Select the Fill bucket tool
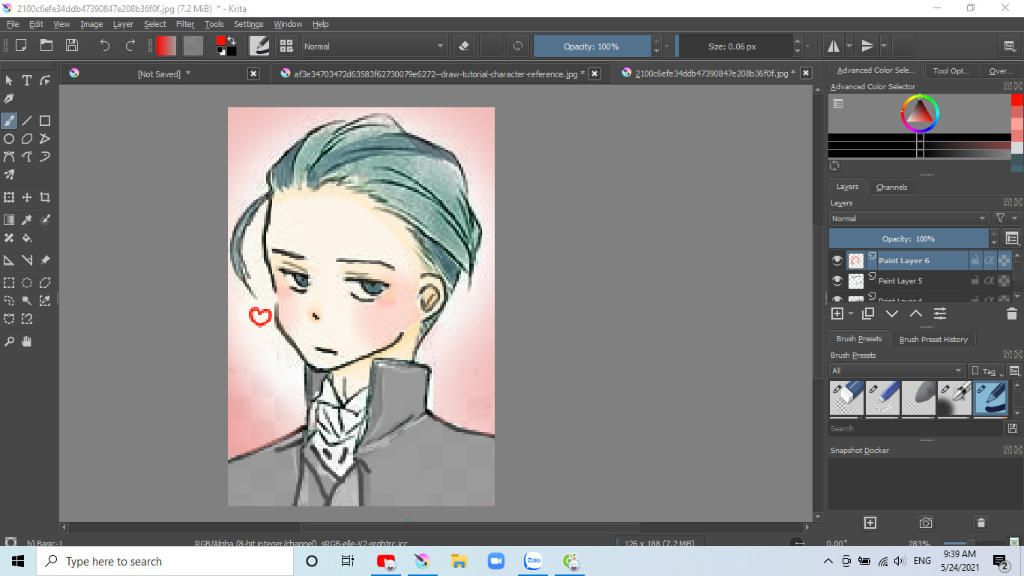Viewport: 1024px width, 576px height. (x=27, y=238)
